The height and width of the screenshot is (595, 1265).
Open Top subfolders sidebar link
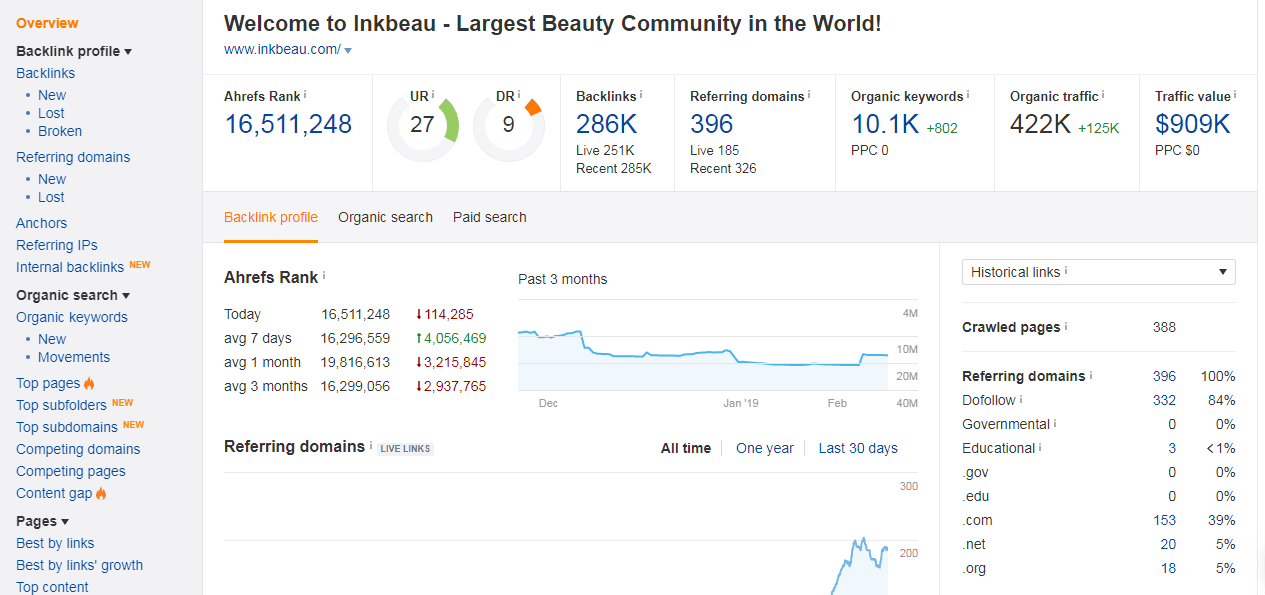[61, 405]
